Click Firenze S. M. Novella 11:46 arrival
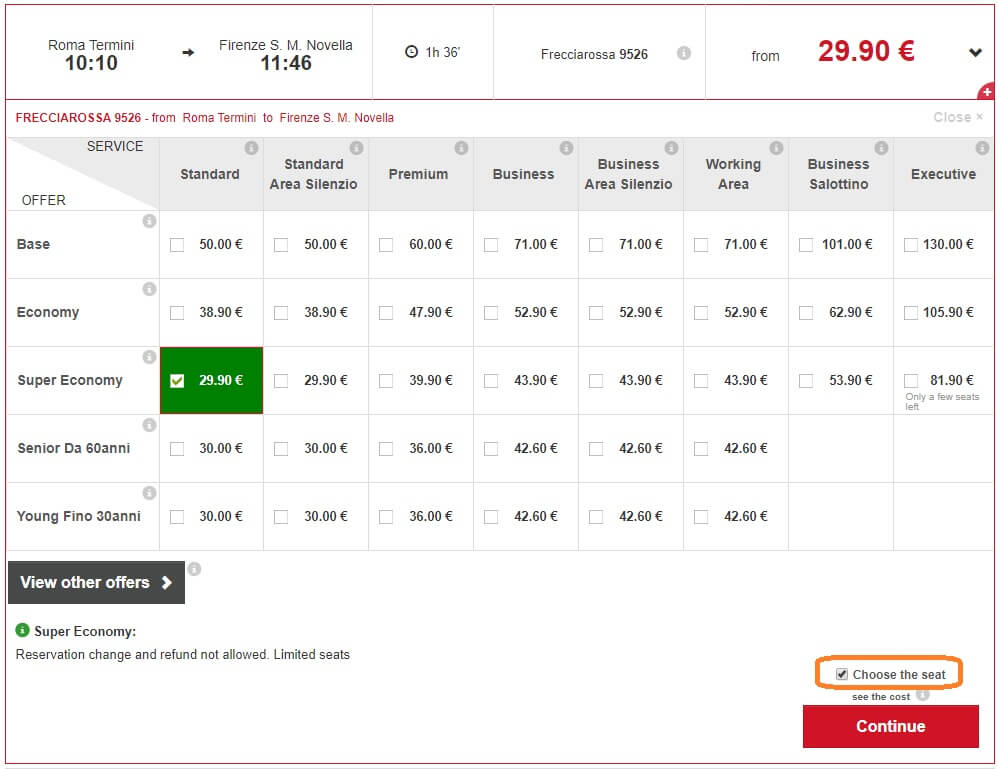The width and height of the screenshot is (999, 769). pyautogui.click(x=285, y=54)
